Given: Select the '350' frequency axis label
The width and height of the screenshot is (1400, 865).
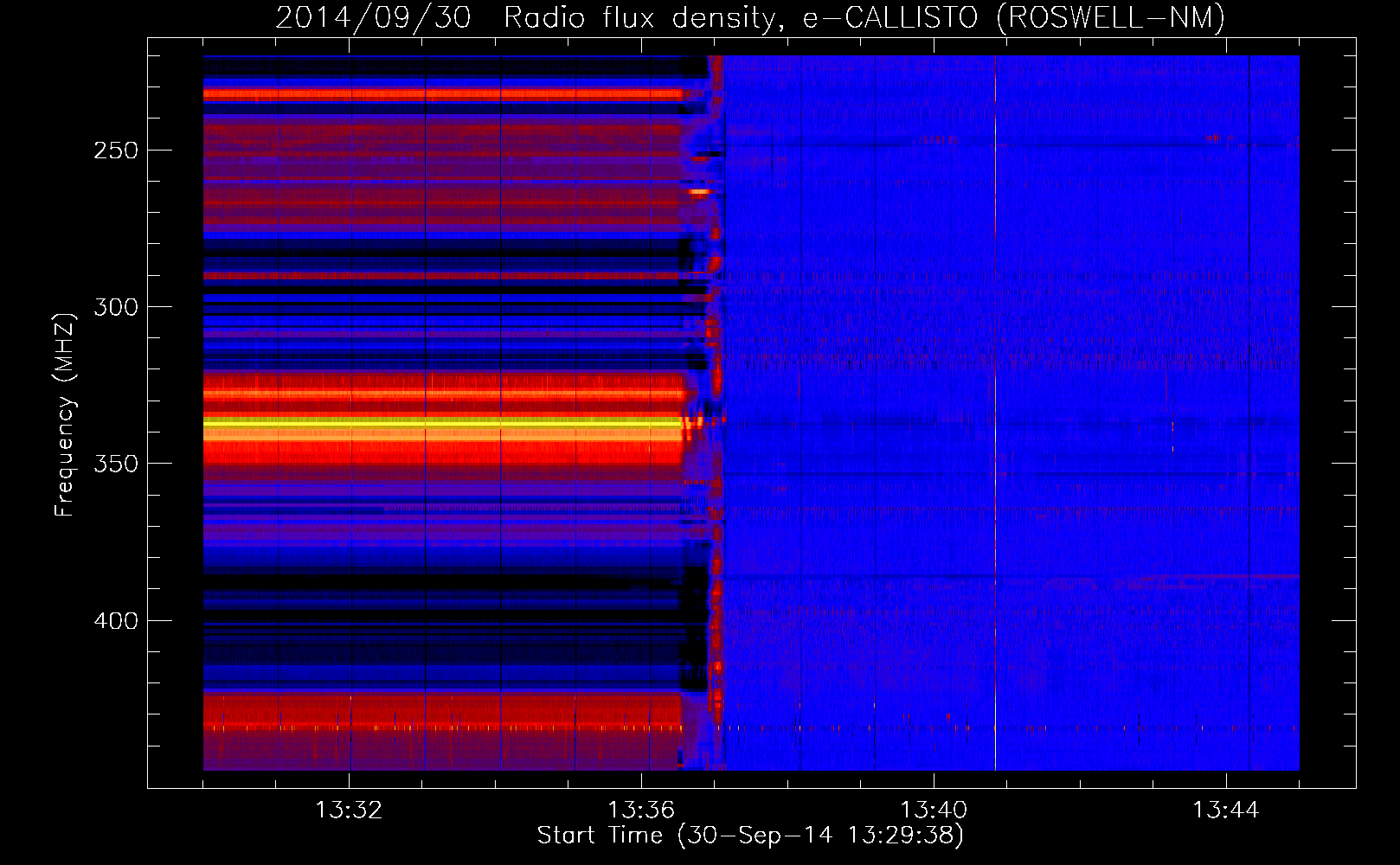Looking at the screenshot, I should coord(116,464).
